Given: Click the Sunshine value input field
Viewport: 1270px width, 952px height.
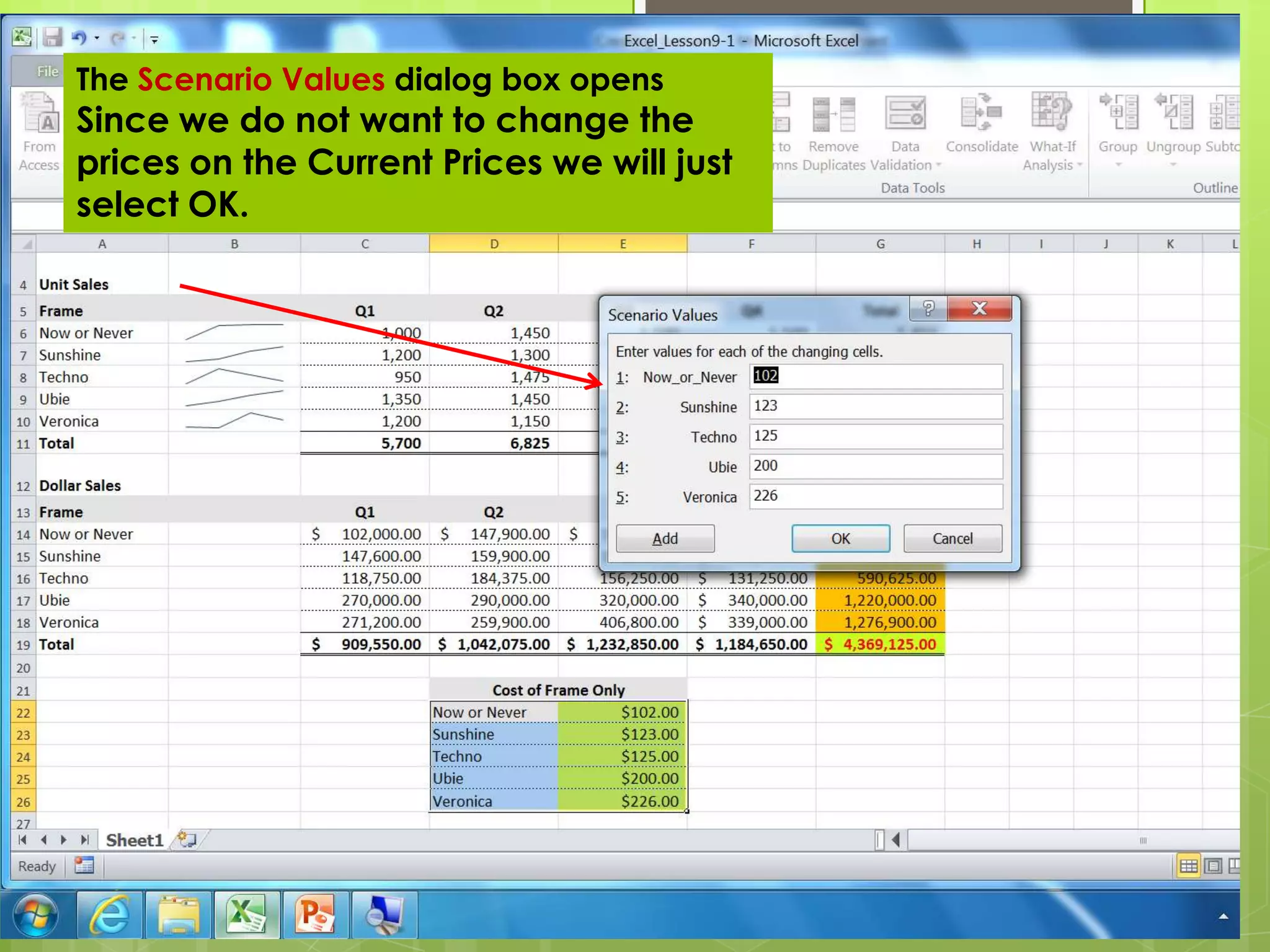Looking at the screenshot, I should (x=875, y=407).
